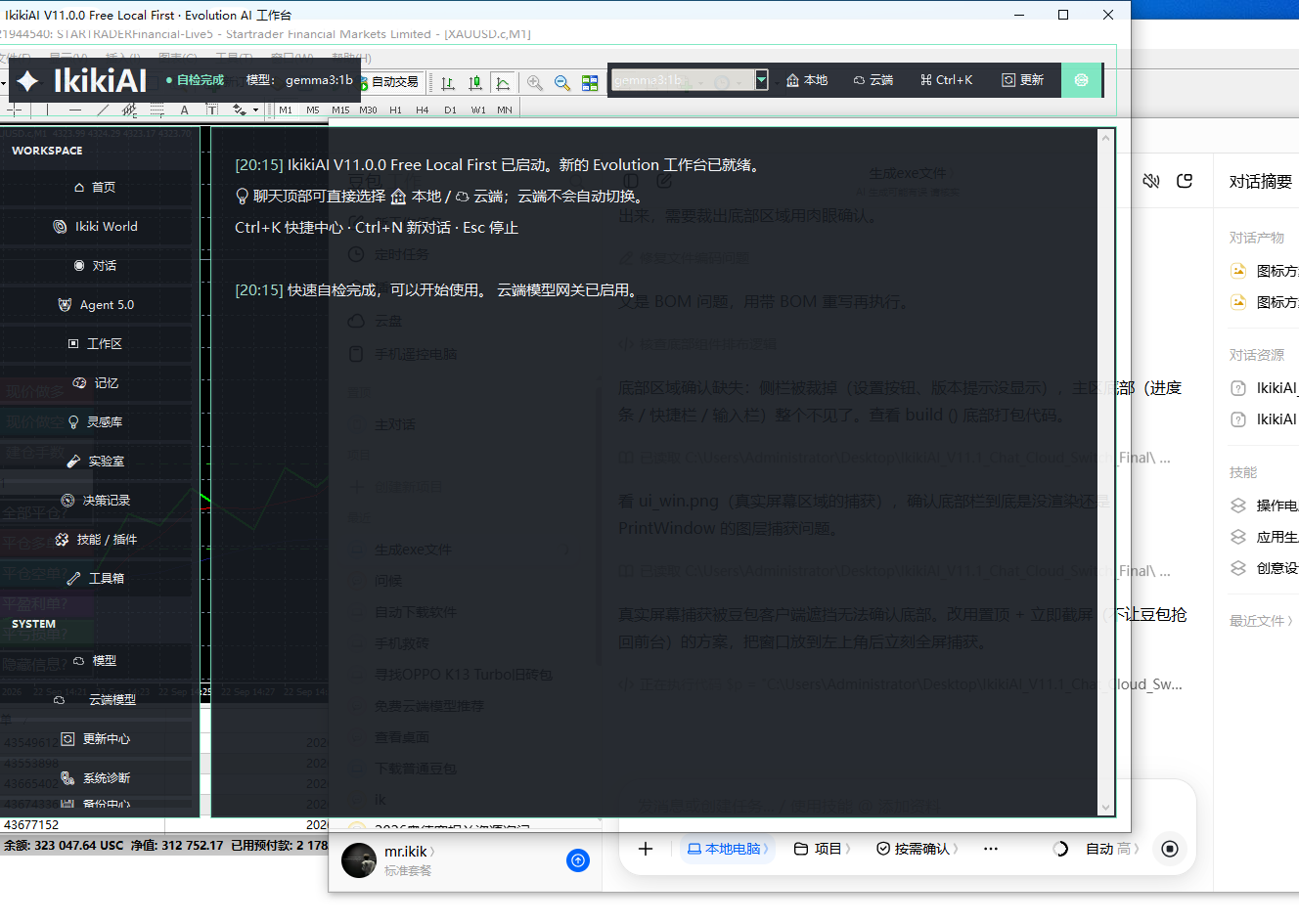The image size is (1299, 924).
Task: Open the 创意设 skill entry
Action: click(x=1265, y=568)
